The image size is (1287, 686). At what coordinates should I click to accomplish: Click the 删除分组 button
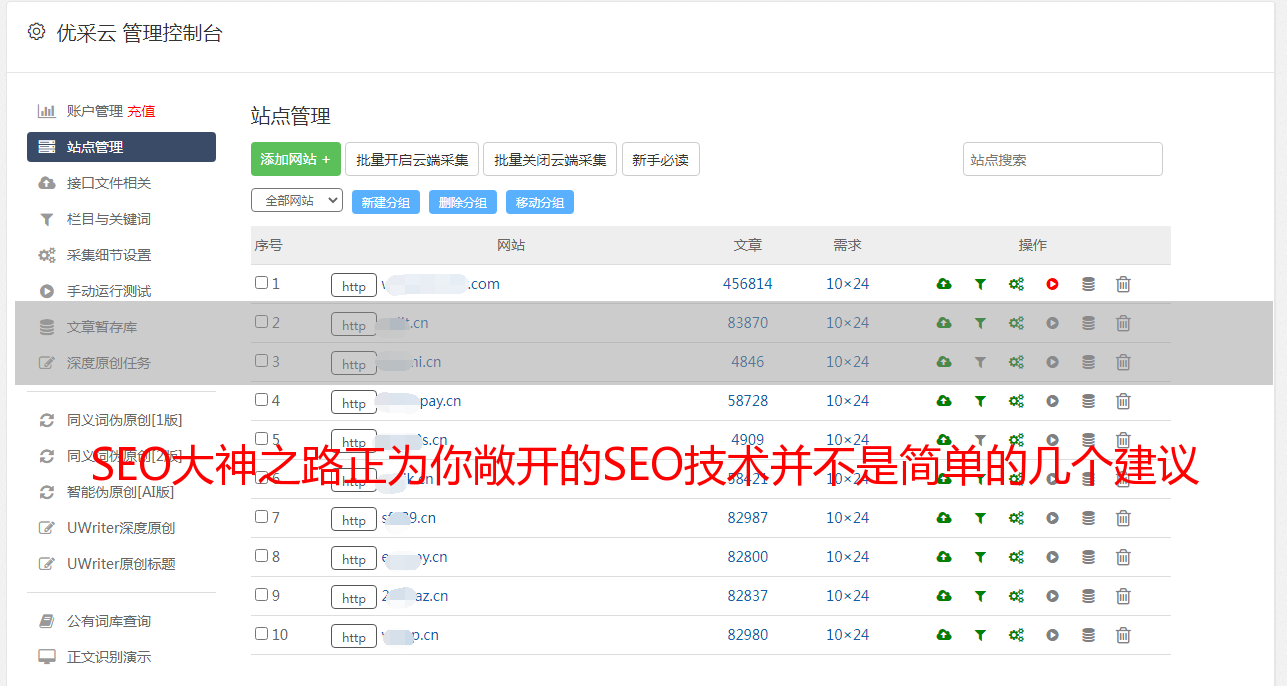point(463,202)
